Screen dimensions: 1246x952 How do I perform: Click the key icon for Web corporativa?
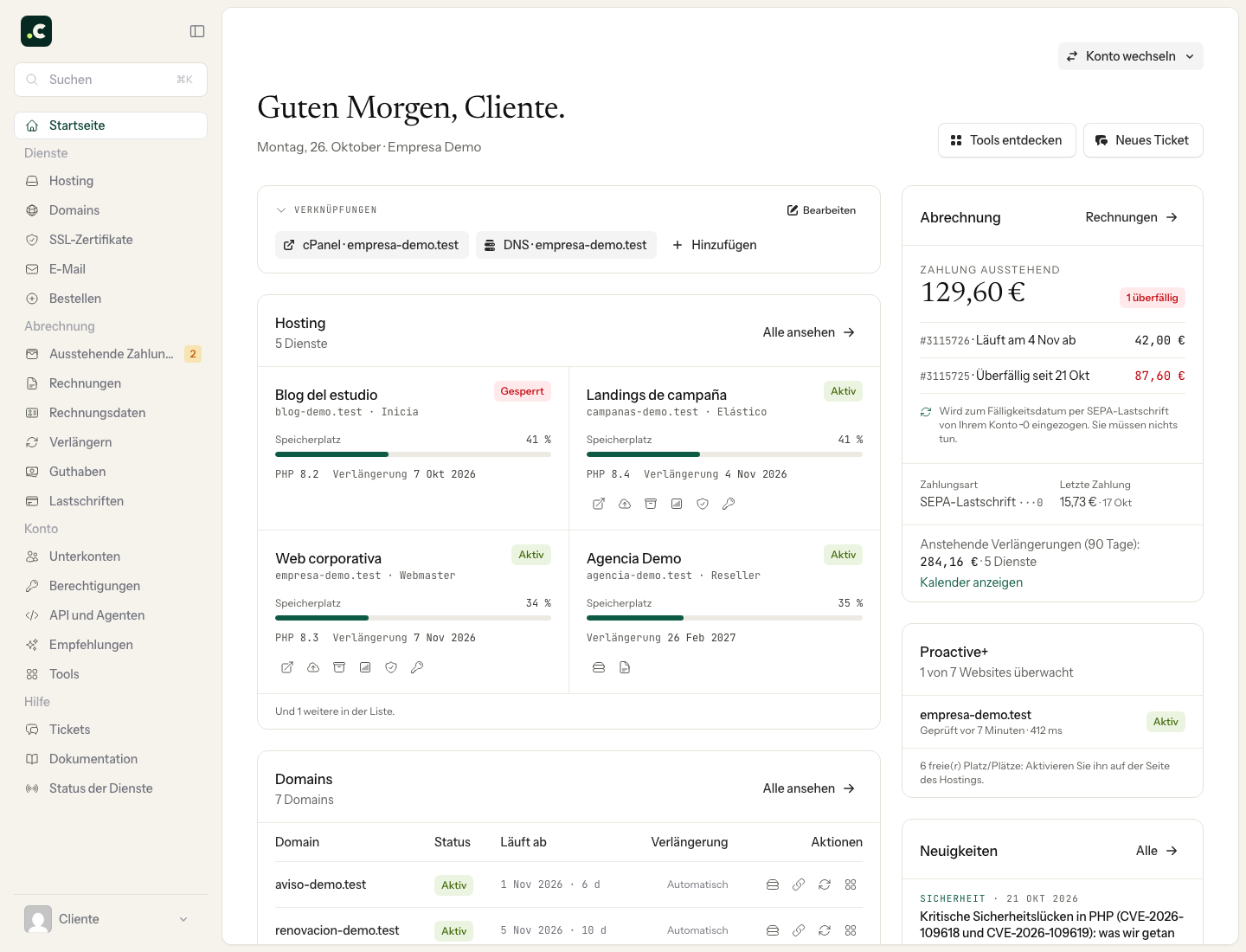[x=417, y=667]
